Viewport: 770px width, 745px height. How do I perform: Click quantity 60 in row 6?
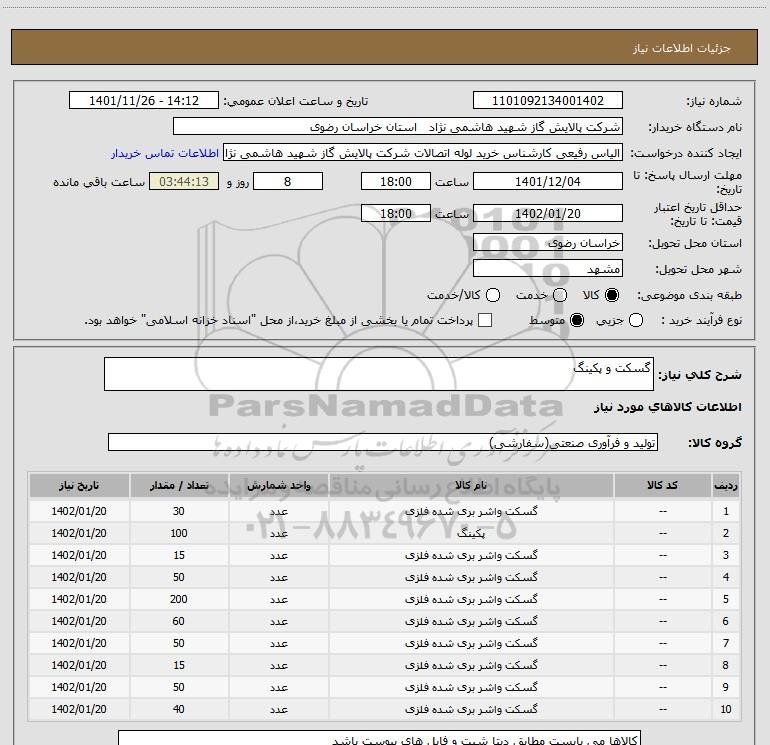tap(179, 621)
